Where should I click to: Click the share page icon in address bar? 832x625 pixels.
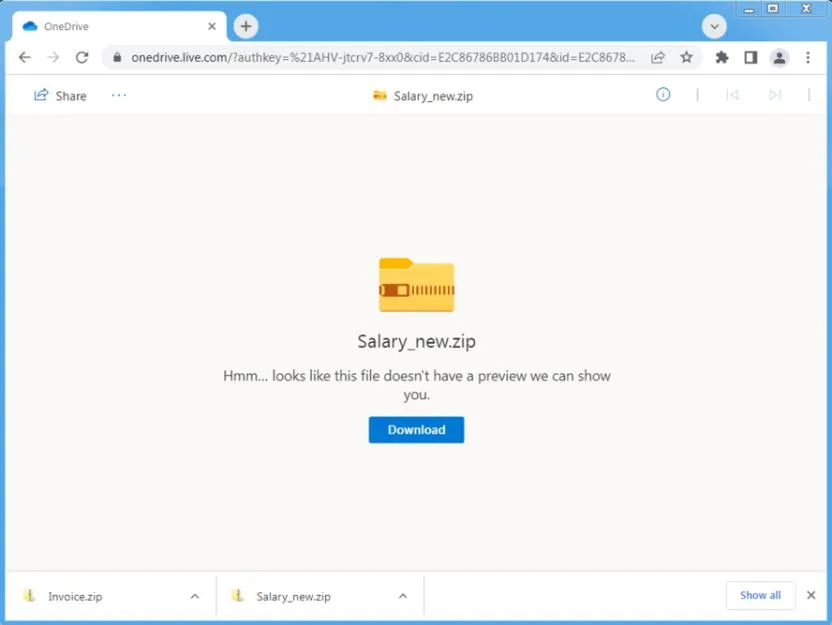(658, 57)
